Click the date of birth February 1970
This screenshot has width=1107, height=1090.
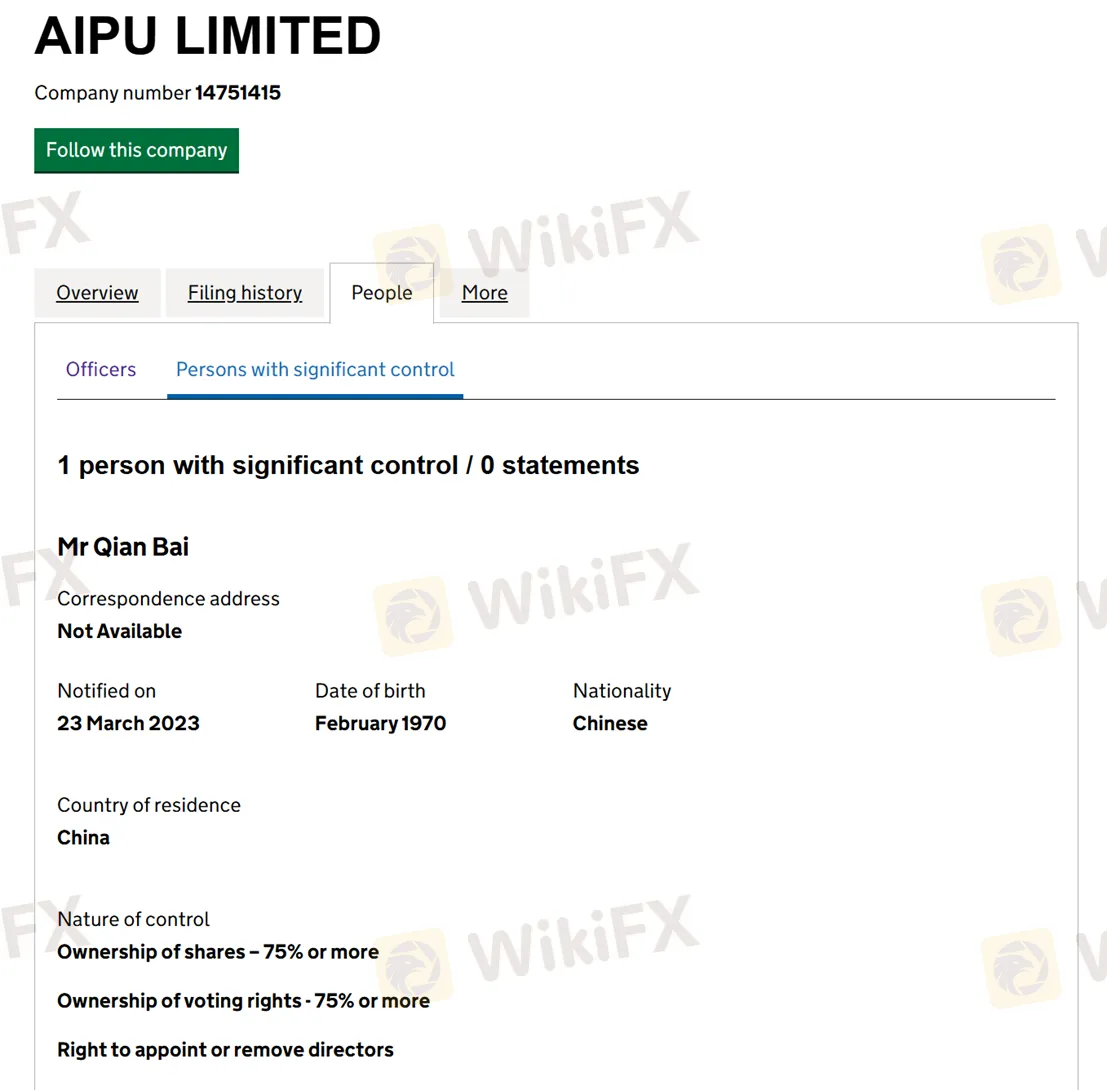380,723
